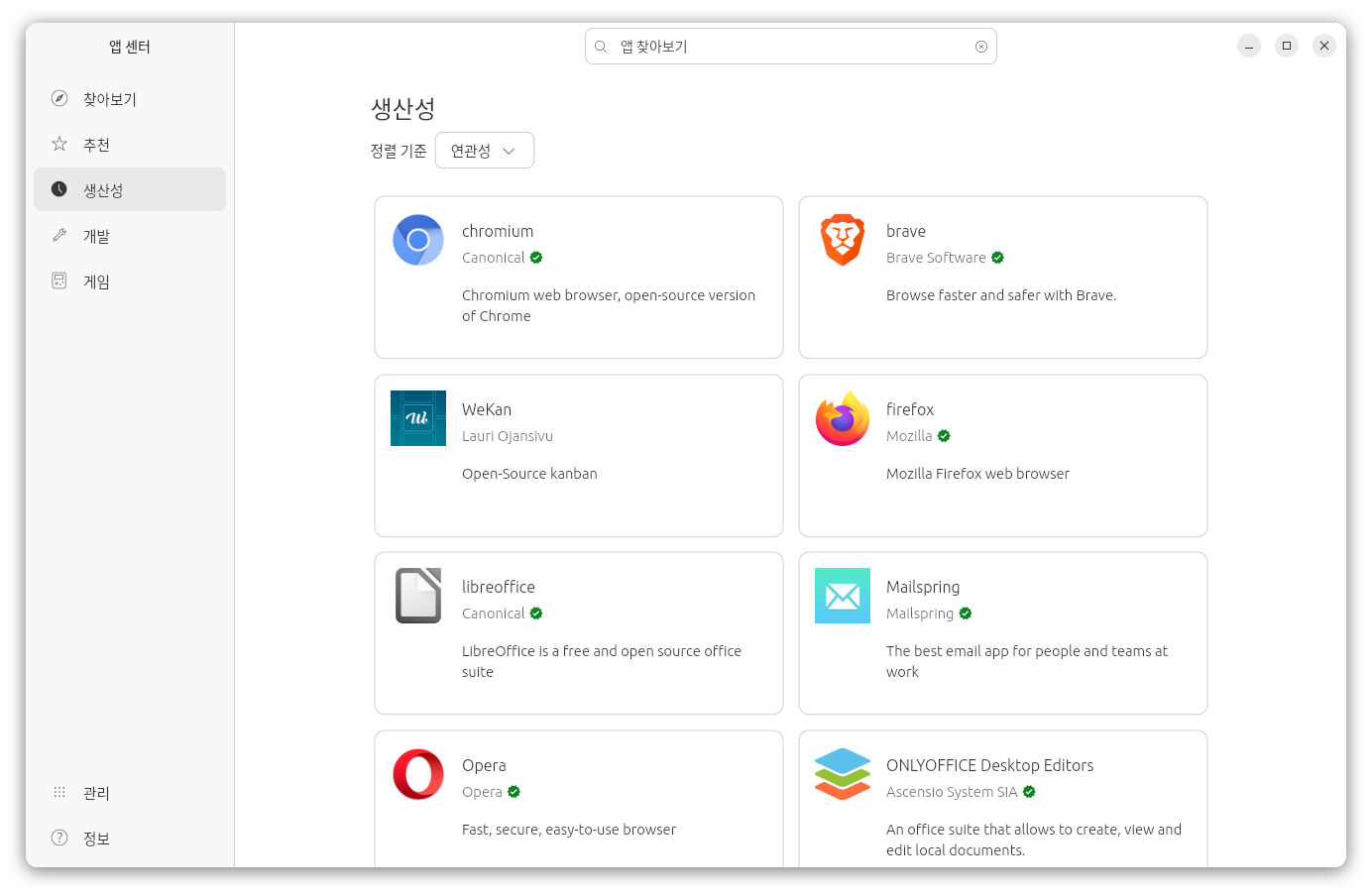
Task: Click the magnifier icon in search bar
Action: click(601, 47)
